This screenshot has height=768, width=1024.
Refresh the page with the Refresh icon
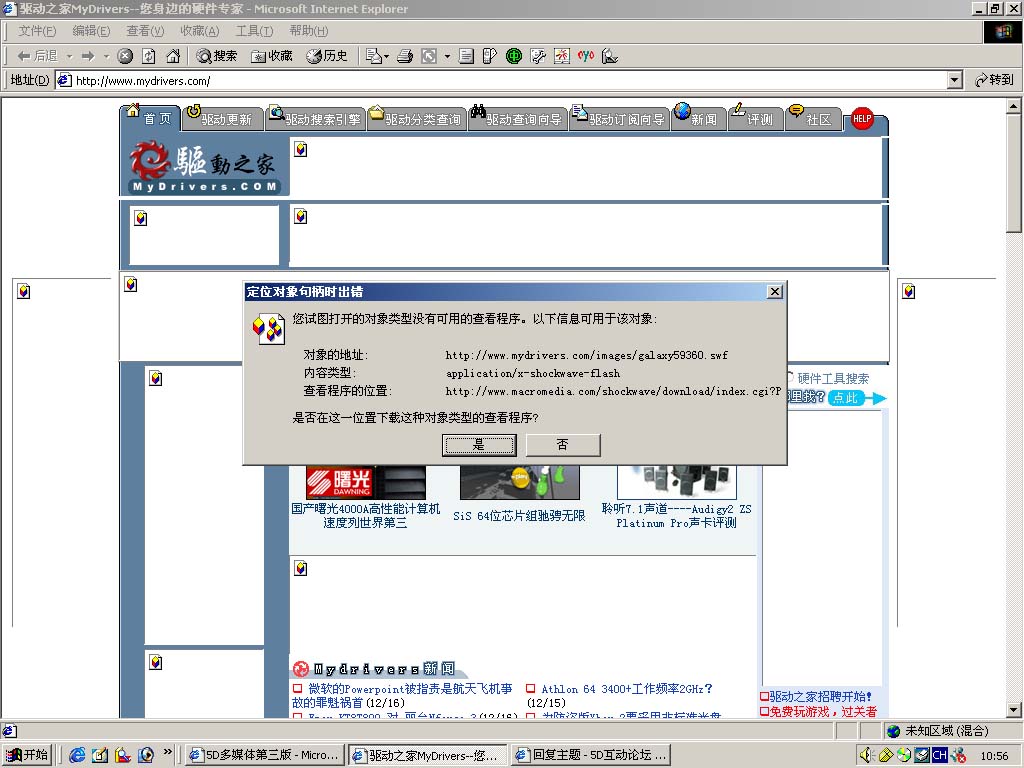coord(149,56)
